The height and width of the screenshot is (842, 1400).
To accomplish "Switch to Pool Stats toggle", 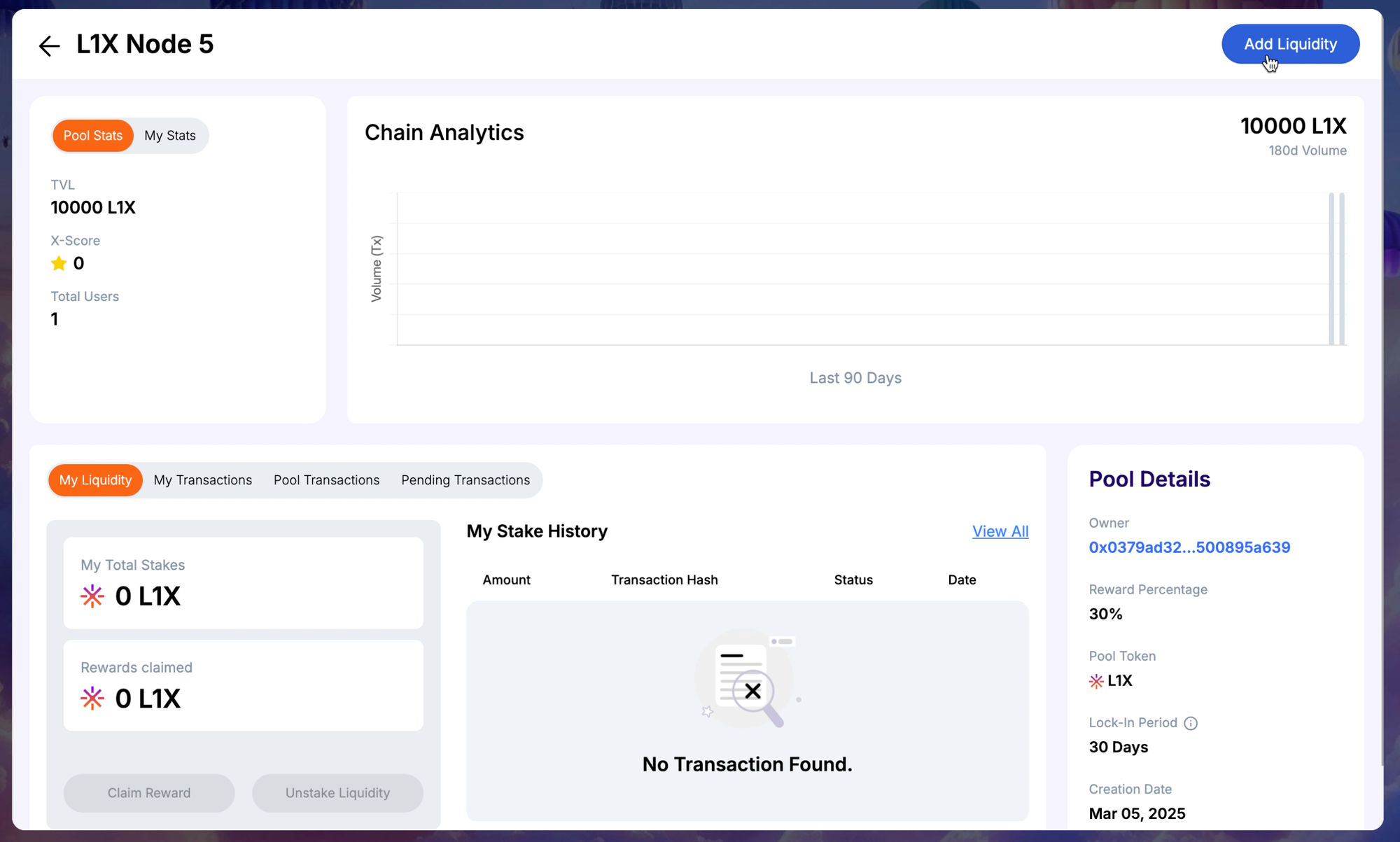I will [x=93, y=136].
